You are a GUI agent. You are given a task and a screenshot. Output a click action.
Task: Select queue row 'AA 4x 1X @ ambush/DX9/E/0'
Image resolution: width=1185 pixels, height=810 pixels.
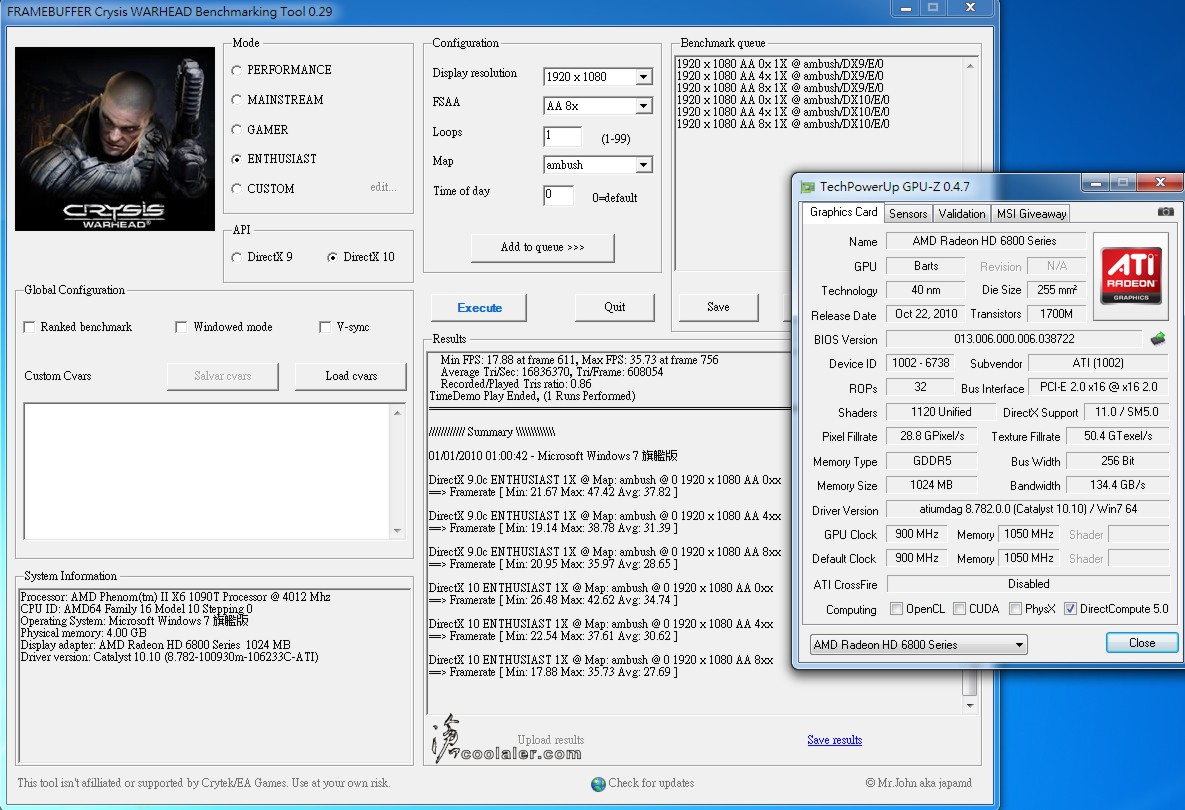tap(780, 76)
